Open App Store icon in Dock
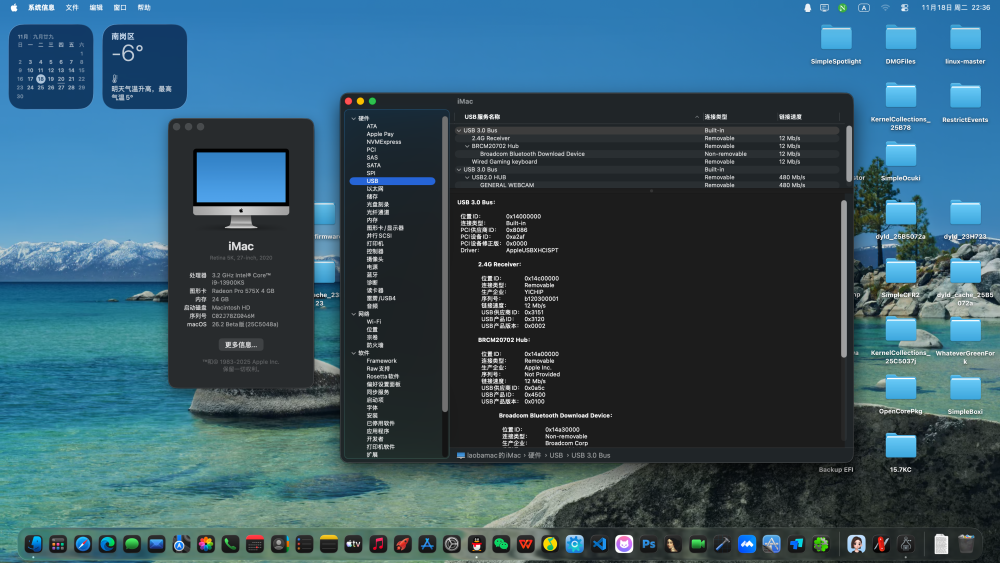 [x=427, y=544]
